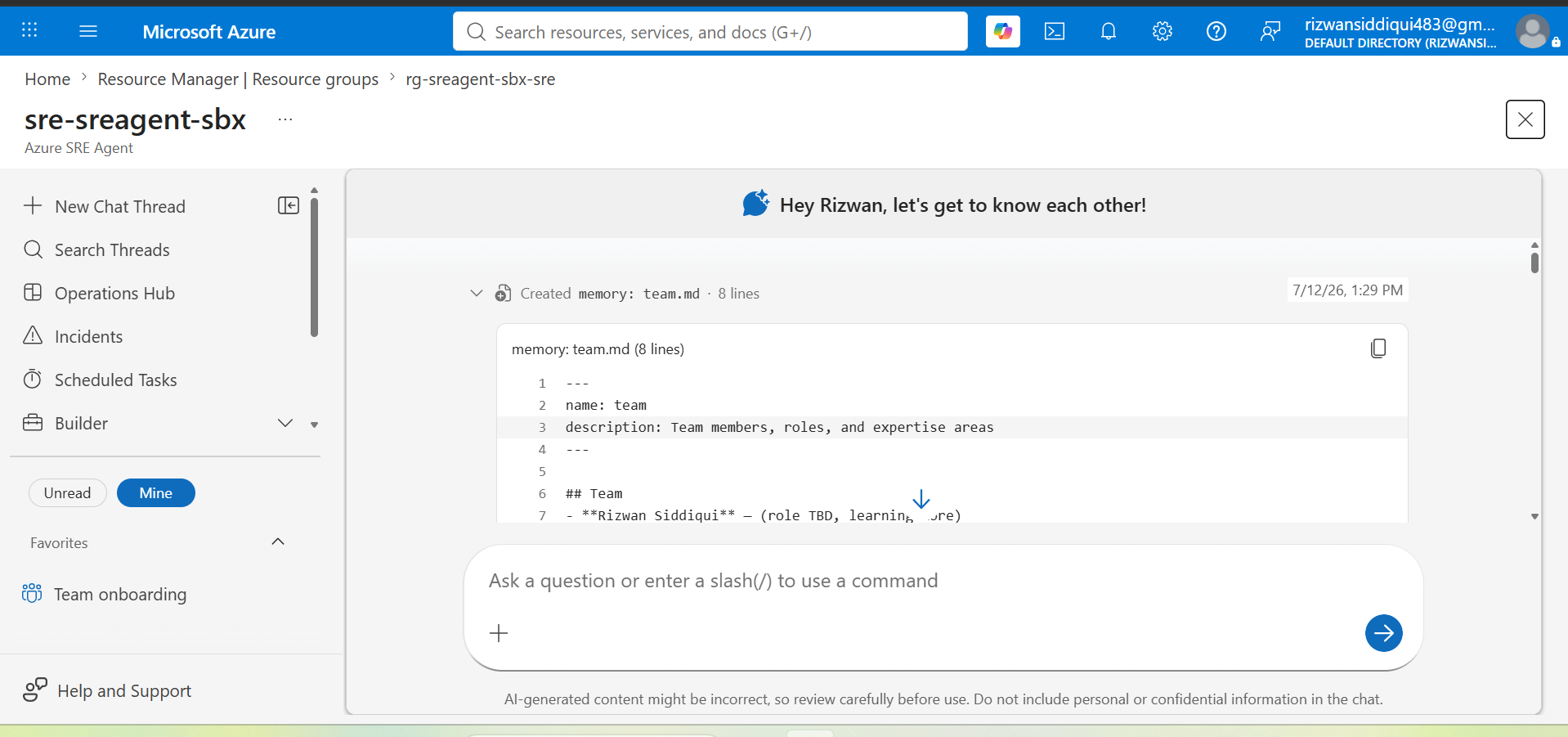Click the 'name: team' code line
1568x737 pixels.
(606, 405)
